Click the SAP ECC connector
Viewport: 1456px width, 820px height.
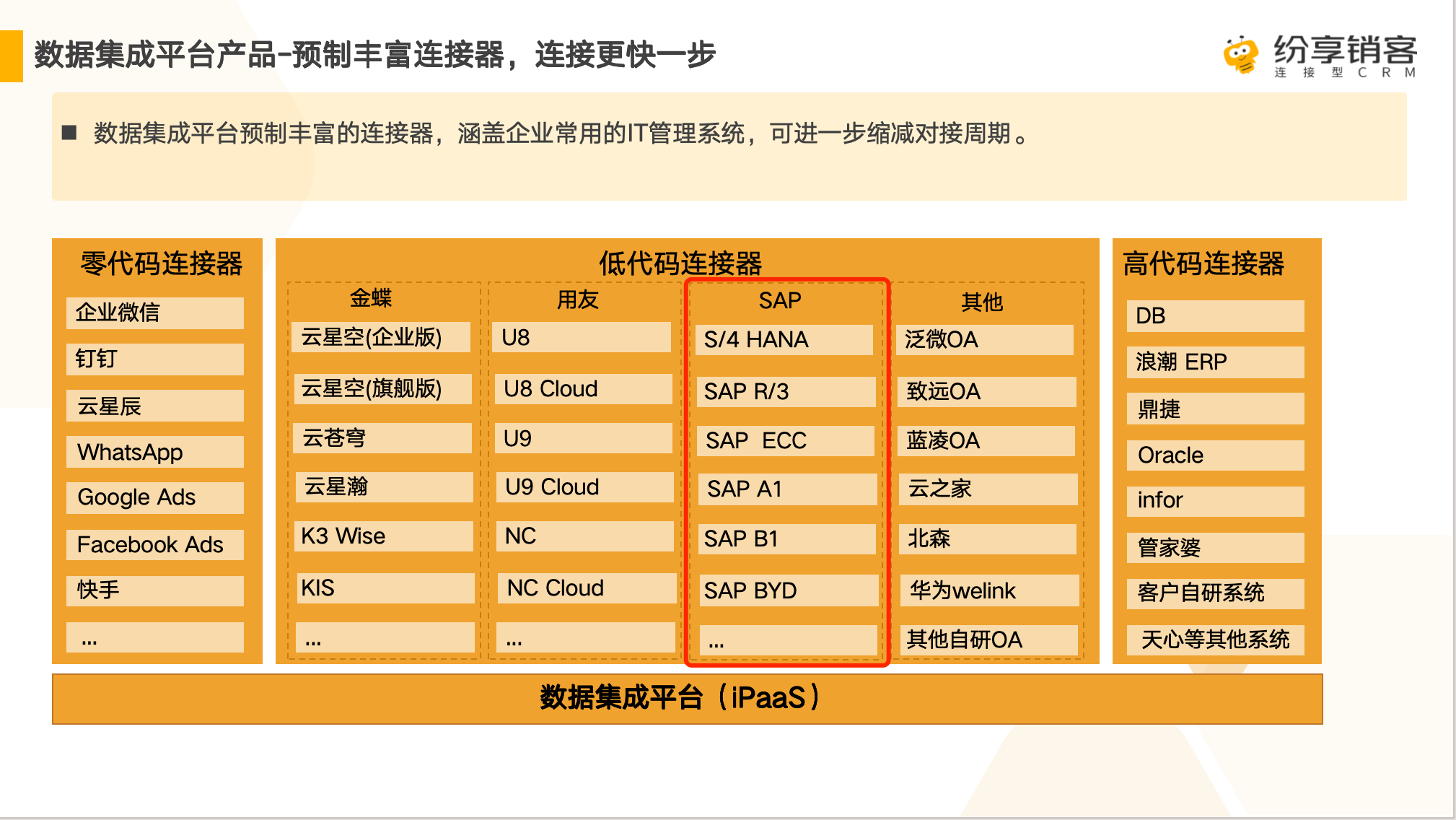point(786,440)
